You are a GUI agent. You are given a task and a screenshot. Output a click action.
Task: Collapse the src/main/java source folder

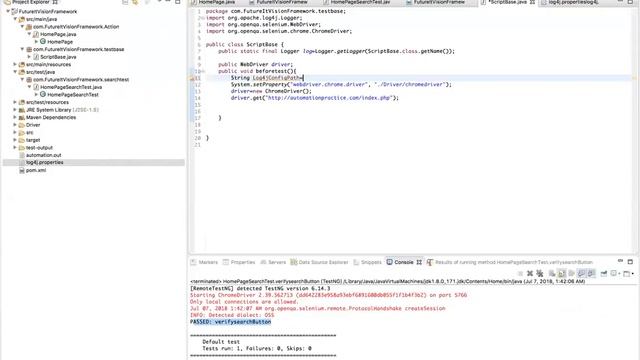16,19
